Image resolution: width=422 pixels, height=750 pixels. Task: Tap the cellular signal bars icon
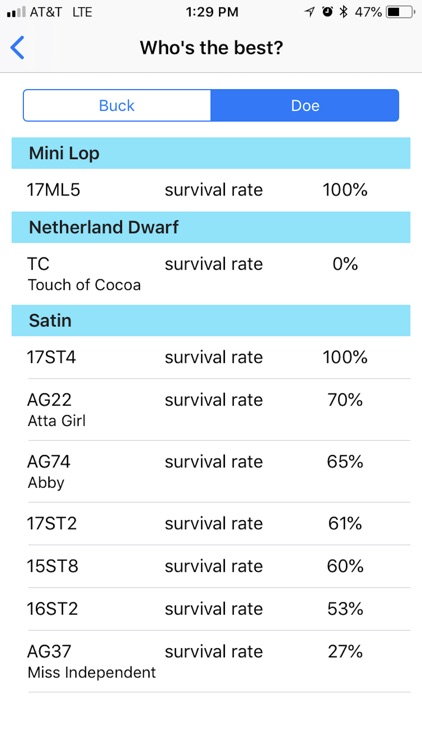click(16, 12)
